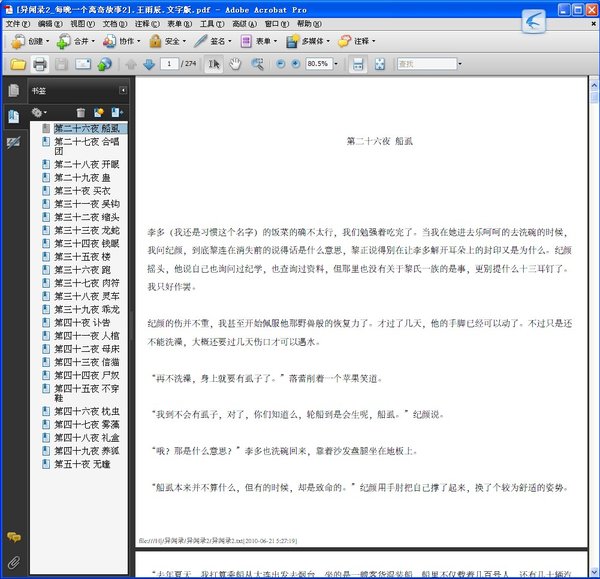Viewport: 600px width, 579px height.
Task: Expand the Create dropdown arrow
Action: [x=47, y=41]
